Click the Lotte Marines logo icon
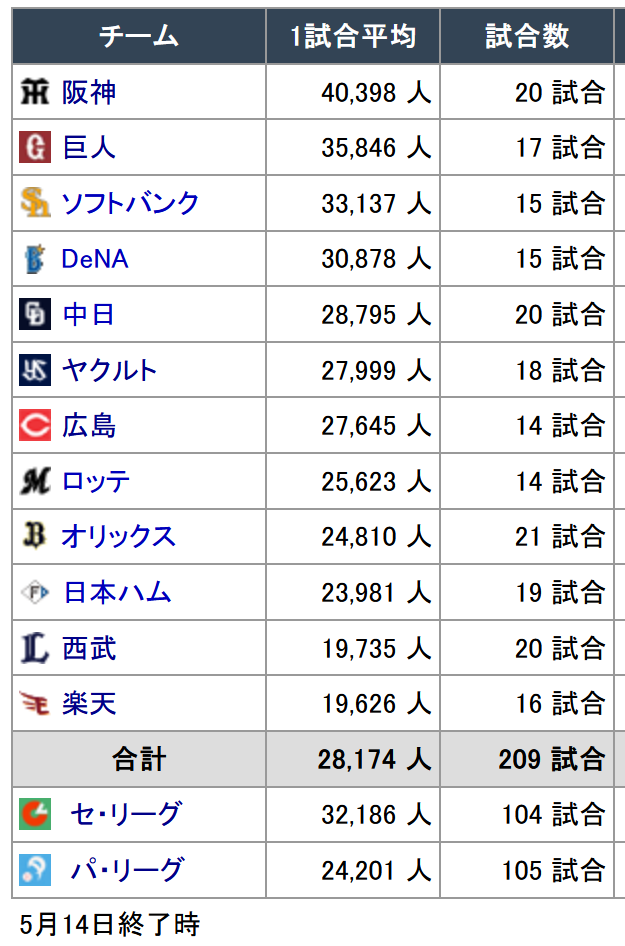625x946 pixels. [36, 481]
